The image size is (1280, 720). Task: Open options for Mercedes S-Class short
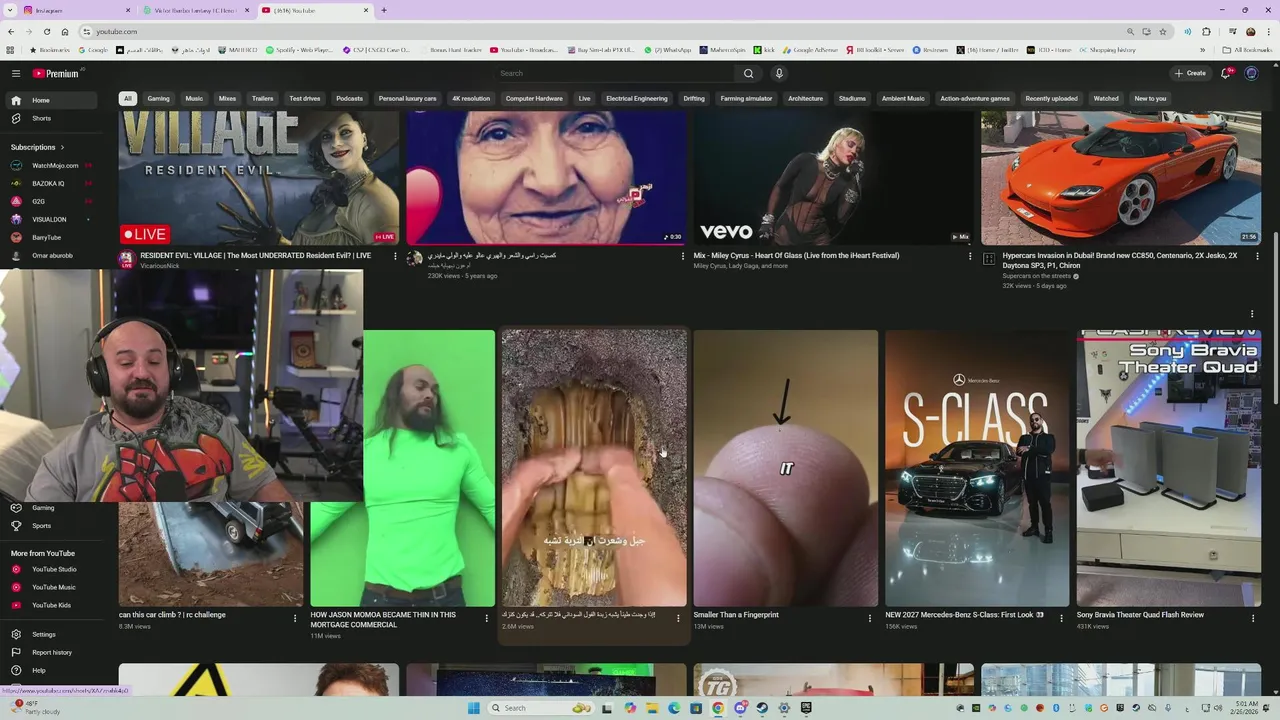1061,618
